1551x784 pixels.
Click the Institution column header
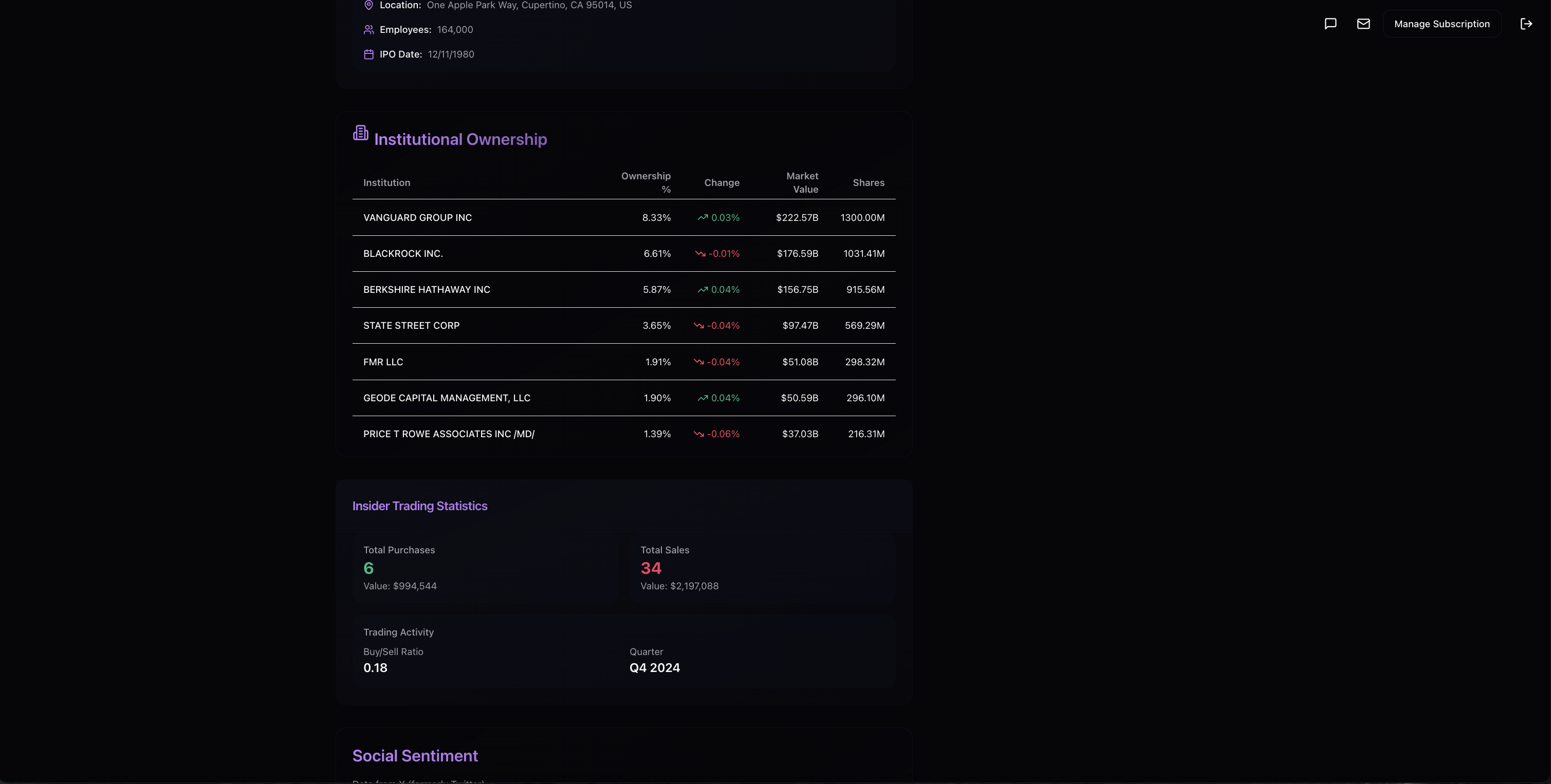coord(386,182)
